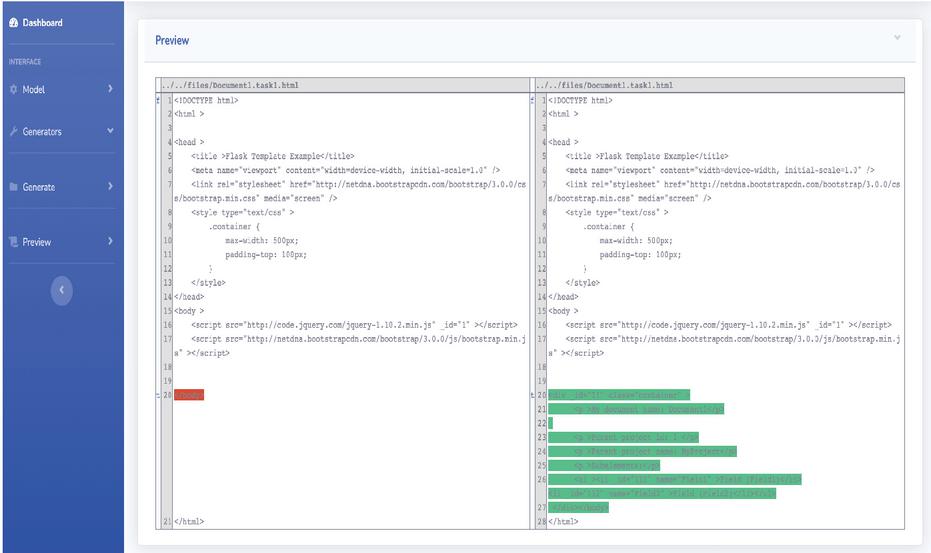
Task: Click the Generate folder icon
Action: [13, 187]
